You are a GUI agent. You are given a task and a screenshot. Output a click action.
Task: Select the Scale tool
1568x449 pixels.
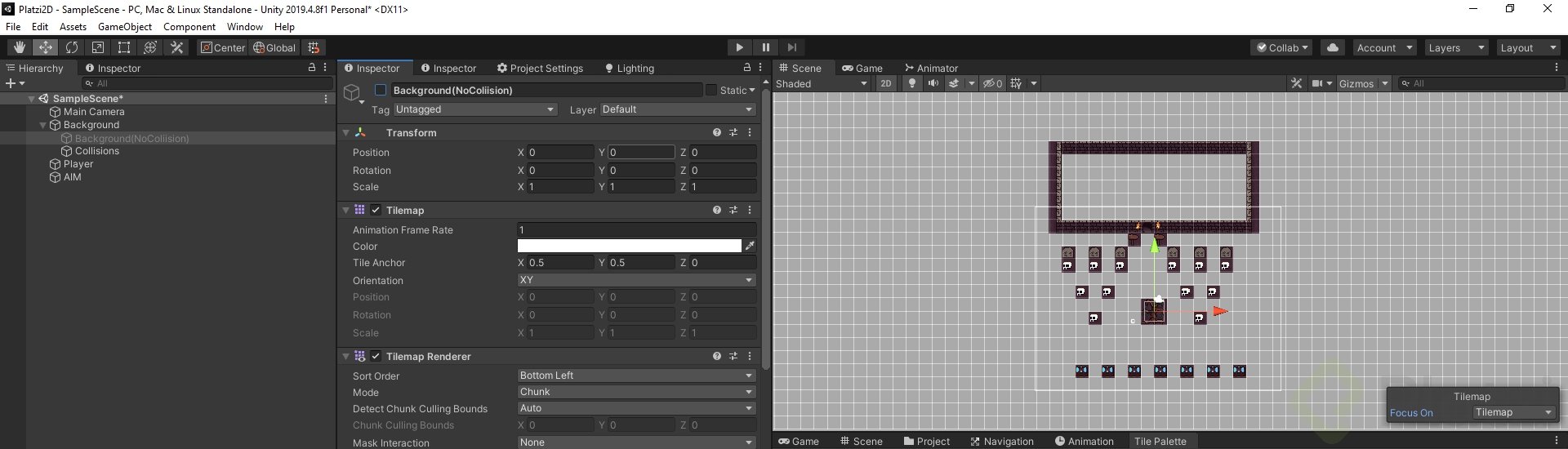tap(97, 47)
